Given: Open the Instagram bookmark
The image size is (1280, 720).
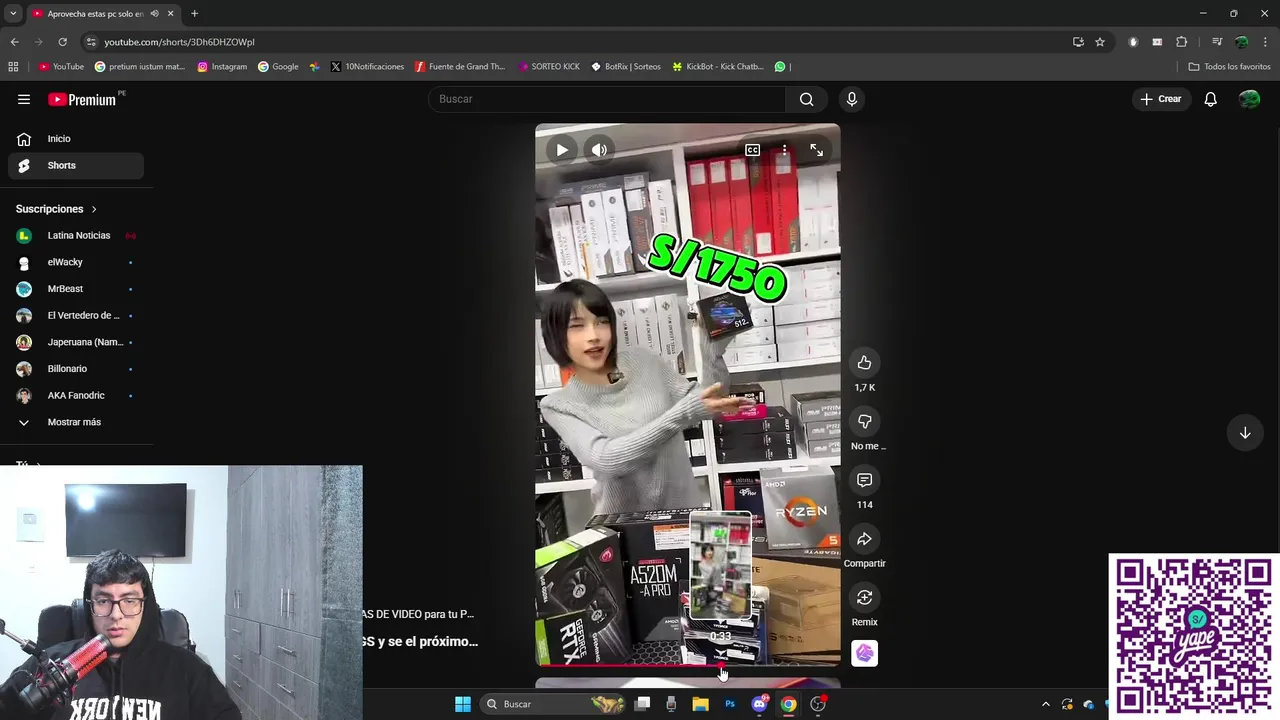Looking at the screenshot, I should click(x=222, y=67).
